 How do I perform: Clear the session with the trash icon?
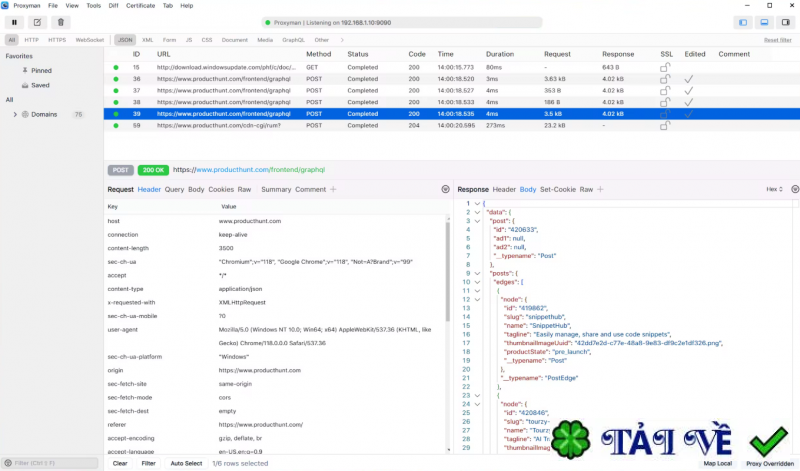coord(61,22)
